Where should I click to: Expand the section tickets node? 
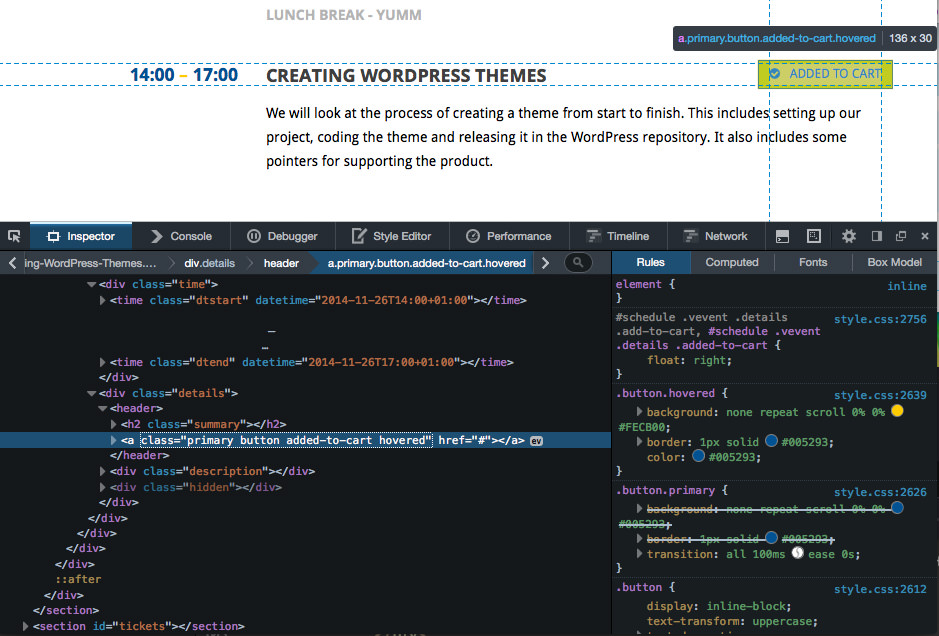[25, 626]
